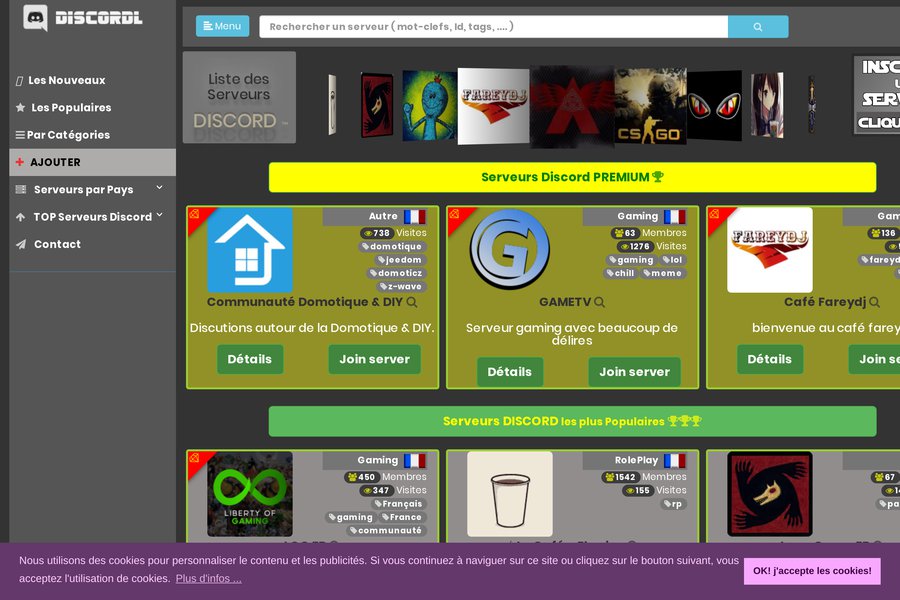The width and height of the screenshot is (900, 600).
Task: Click the search magnifier button
Action: point(758,26)
